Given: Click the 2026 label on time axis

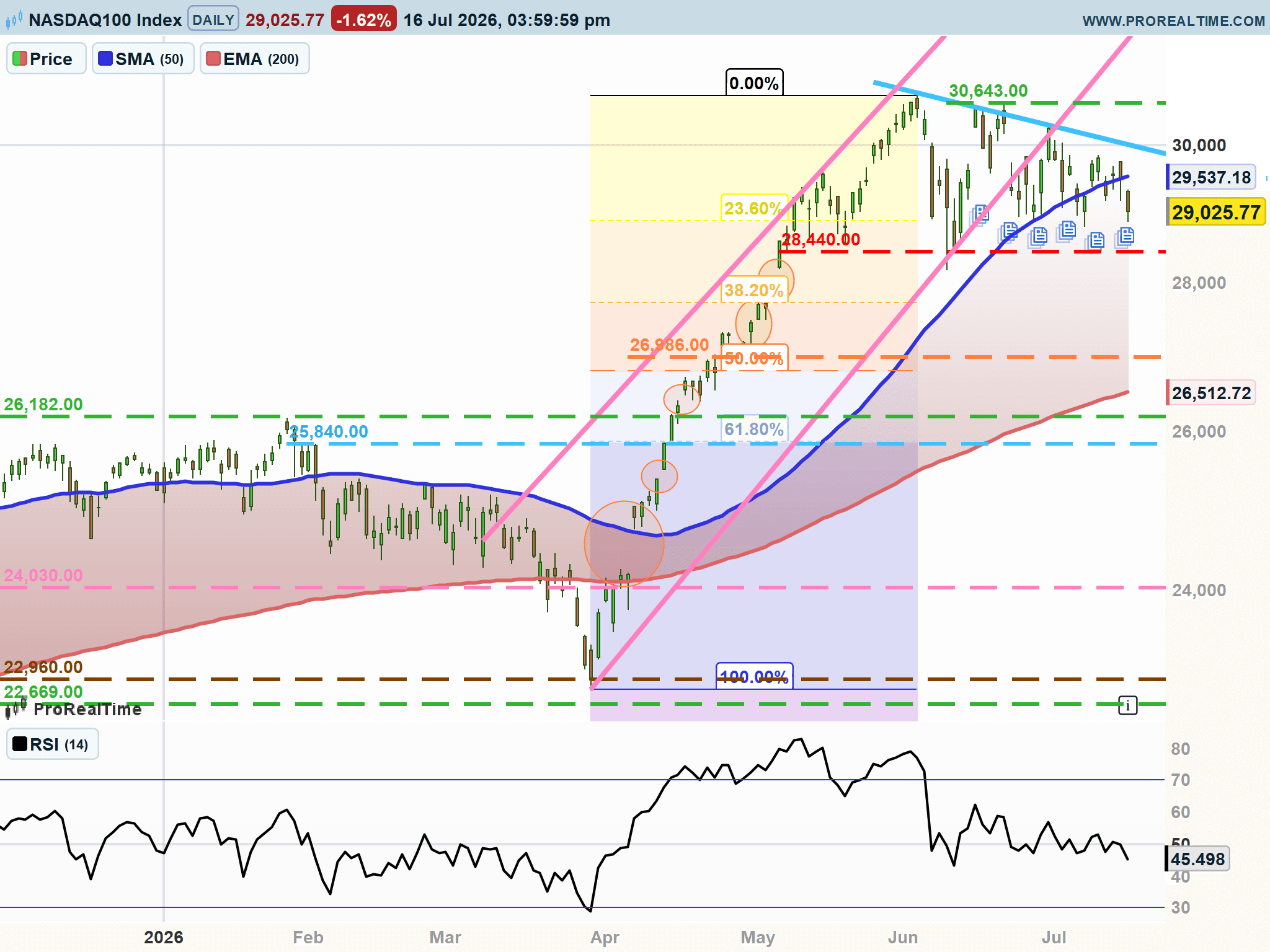Looking at the screenshot, I should point(164,937).
